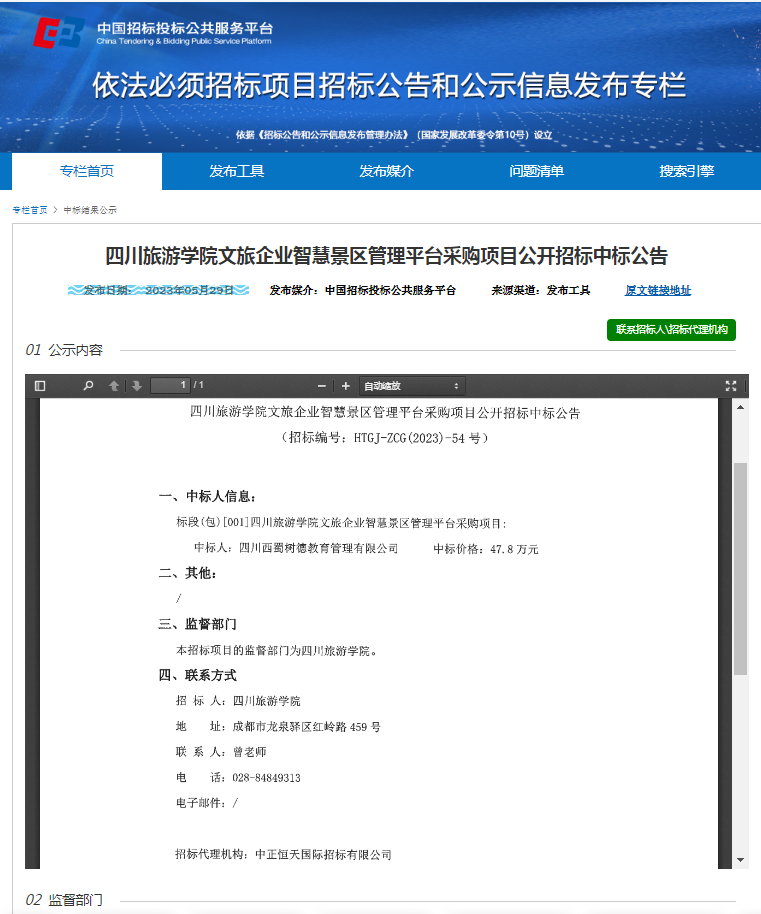Open the 问题清单 tab
761x914 pixels.
coord(537,171)
